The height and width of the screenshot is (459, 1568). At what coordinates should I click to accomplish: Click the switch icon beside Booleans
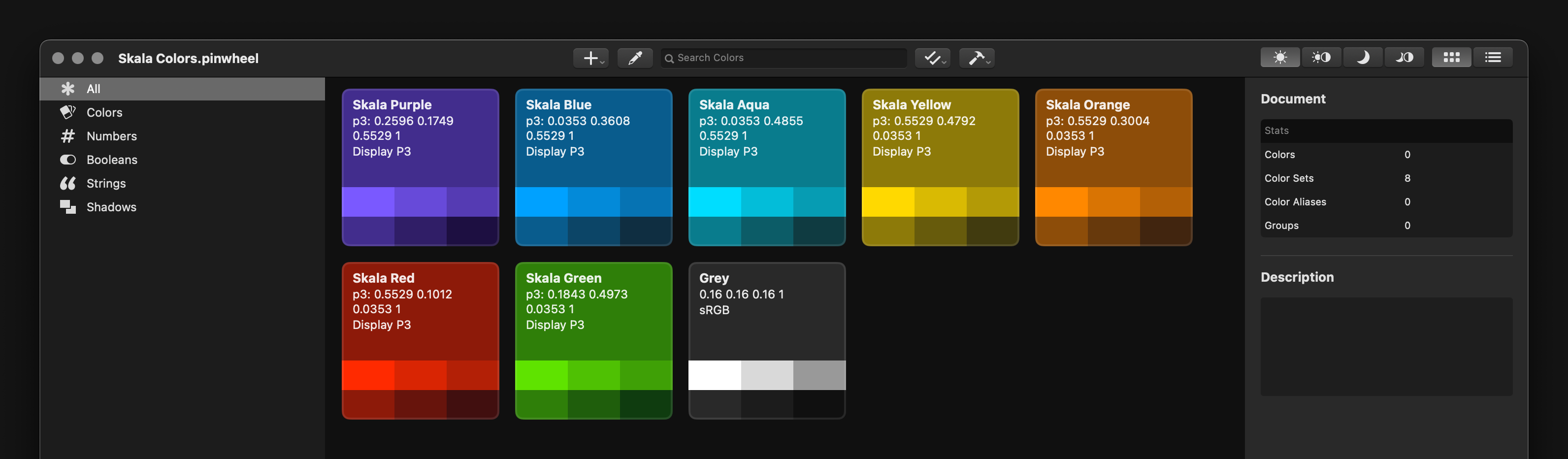pos(67,160)
